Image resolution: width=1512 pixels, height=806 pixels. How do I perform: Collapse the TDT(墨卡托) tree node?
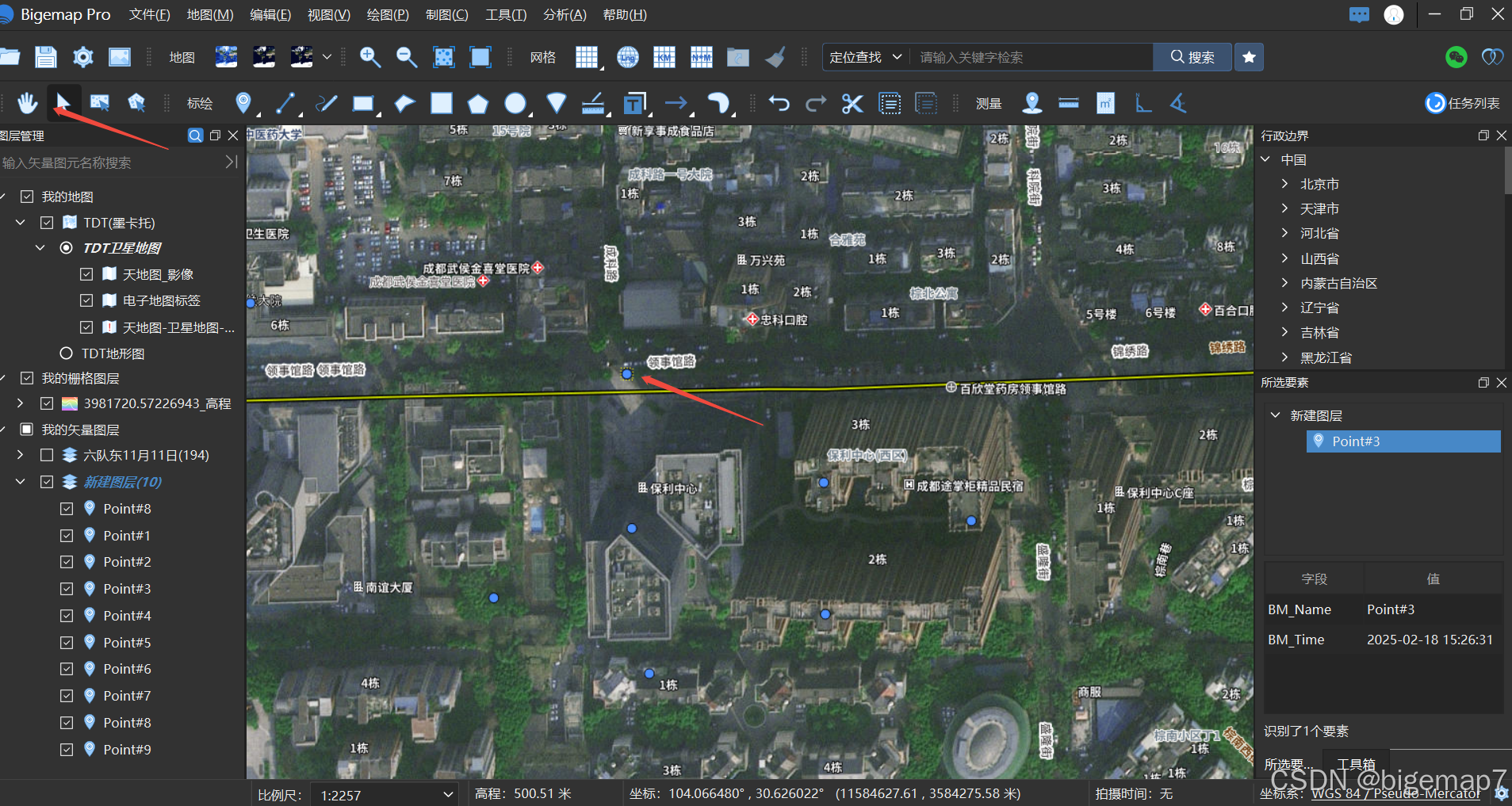coord(21,223)
